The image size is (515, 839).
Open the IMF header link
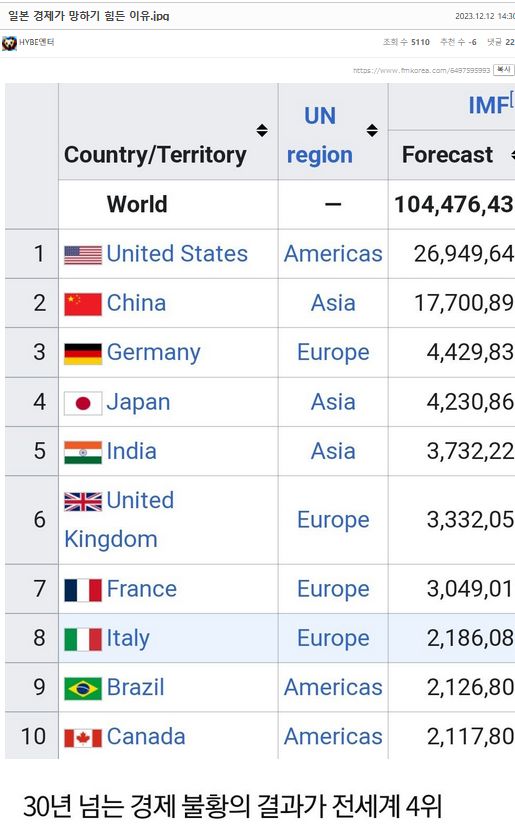coord(488,105)
